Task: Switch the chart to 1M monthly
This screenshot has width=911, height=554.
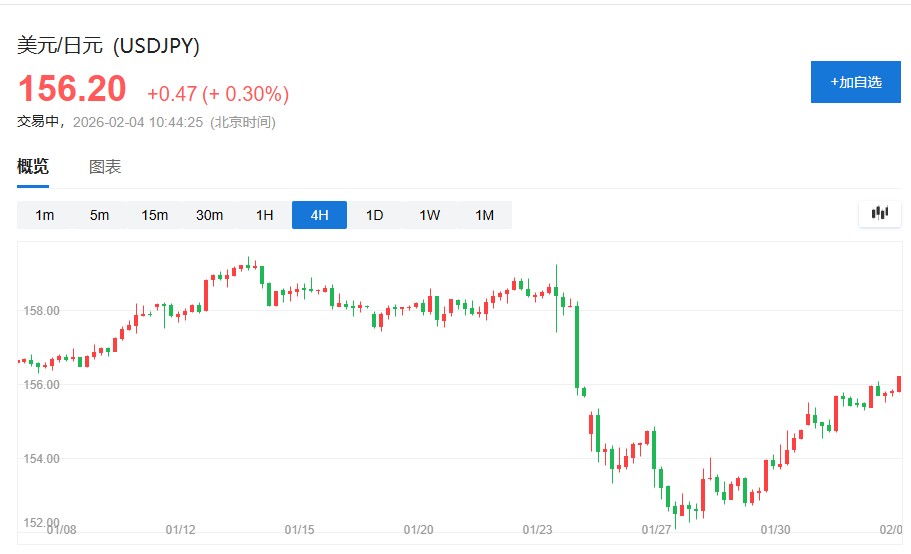Action: (x=484, y=215)
